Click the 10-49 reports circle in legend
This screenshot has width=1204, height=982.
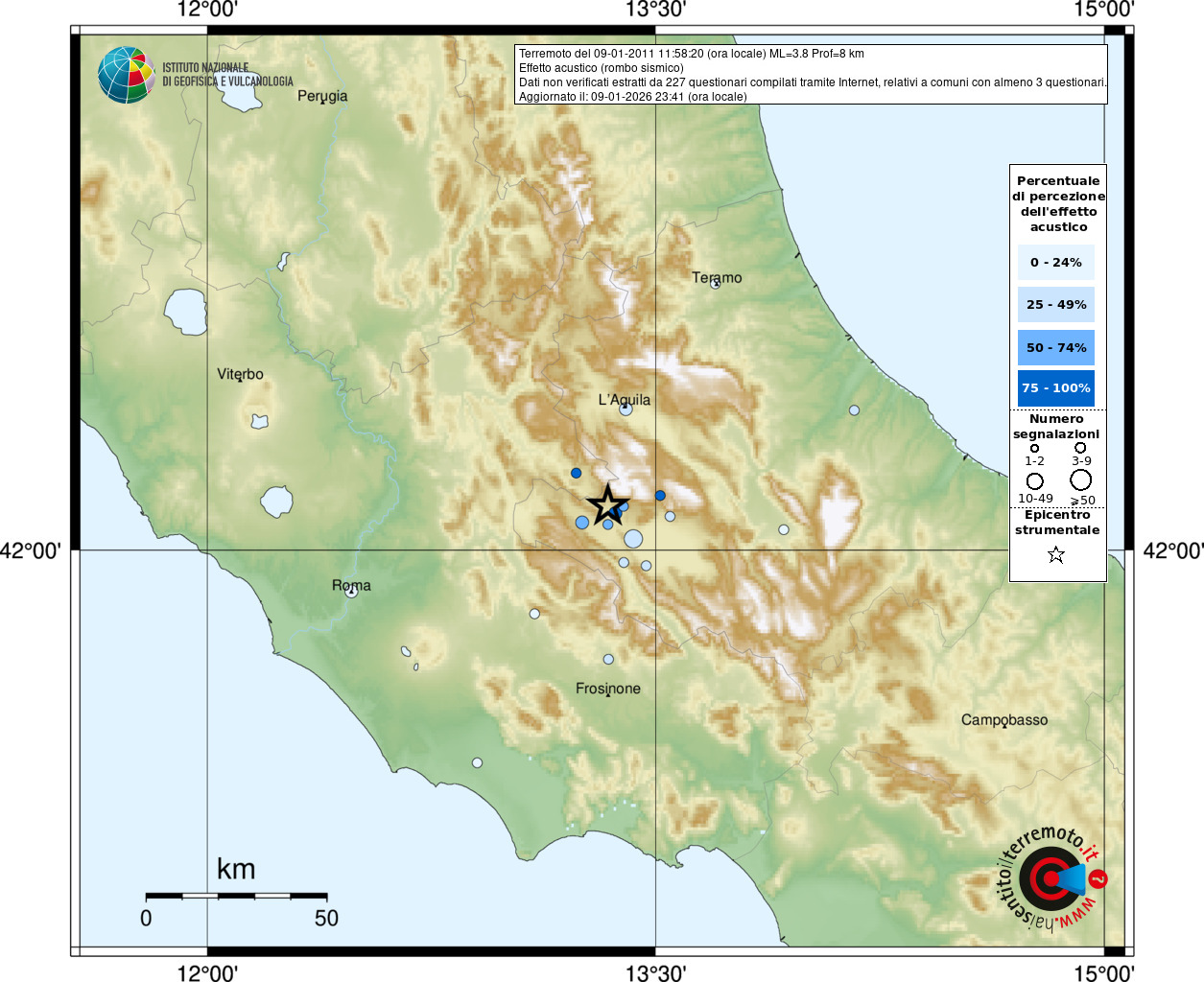pos(1034,481)
